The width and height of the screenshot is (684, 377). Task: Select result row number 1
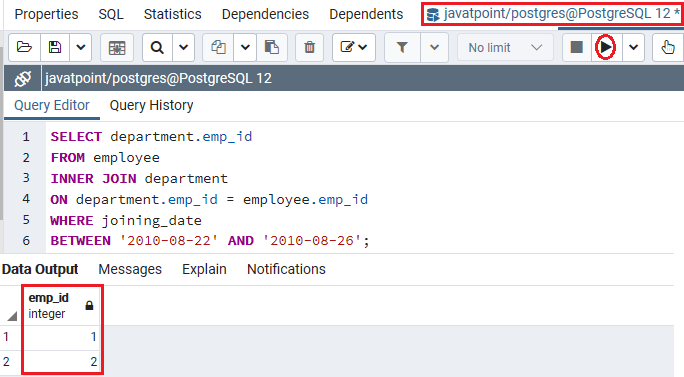[x=6, y=337]
